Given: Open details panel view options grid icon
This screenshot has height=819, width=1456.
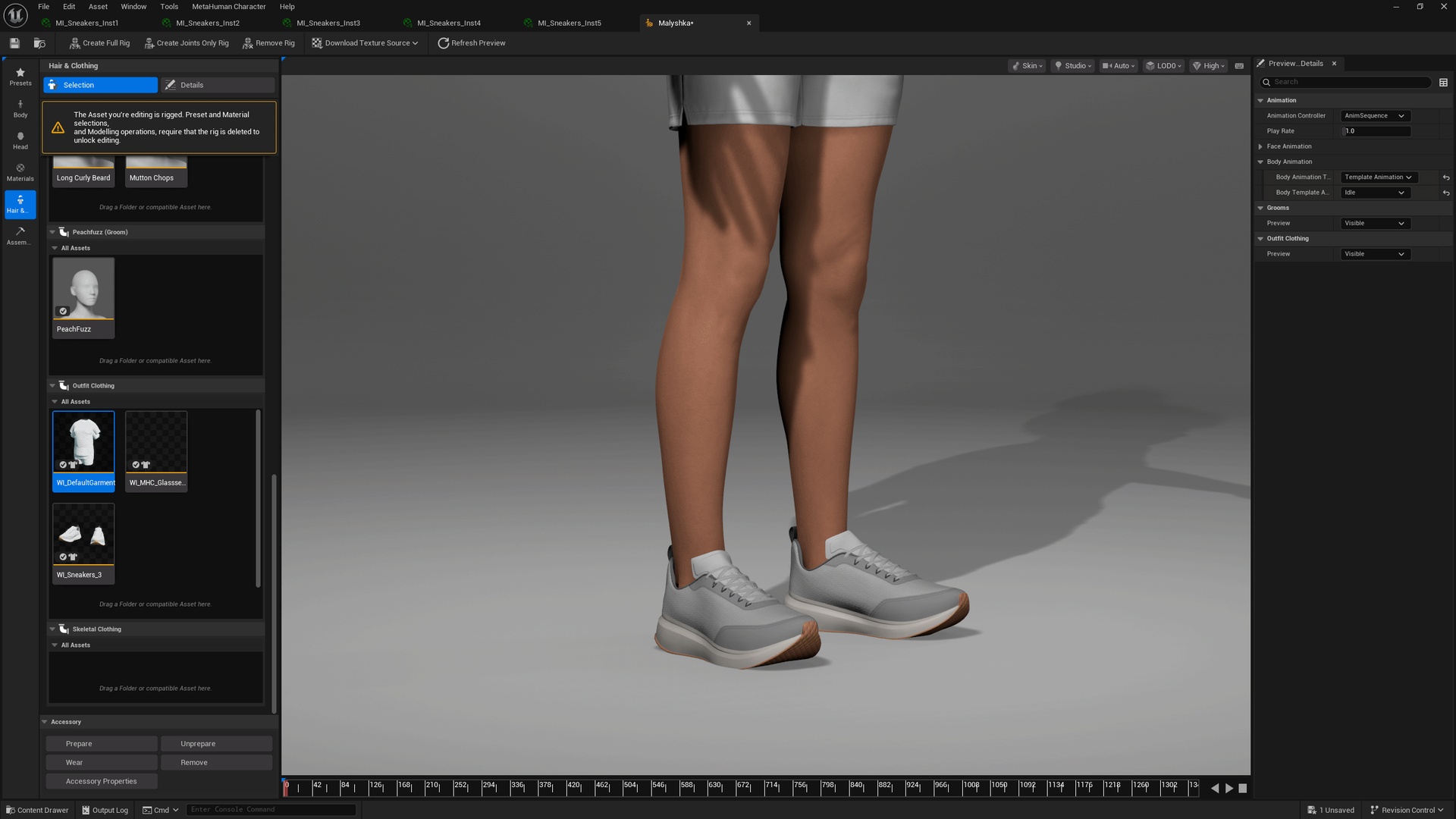Looking at the screenshot, I should (x=1443, y=82).
